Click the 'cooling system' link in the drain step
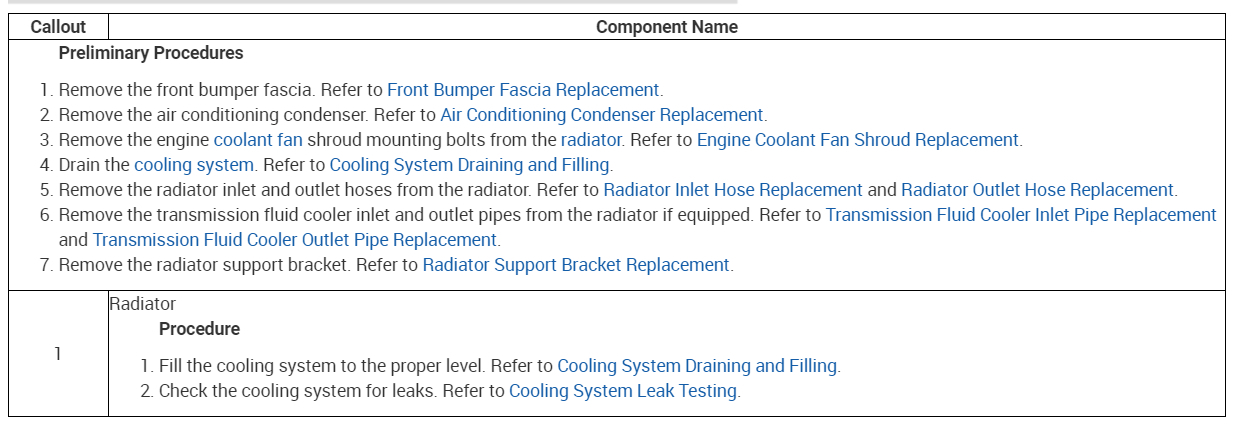Image resolution: width=1239 pixels, height=425 pixels. 194,164
